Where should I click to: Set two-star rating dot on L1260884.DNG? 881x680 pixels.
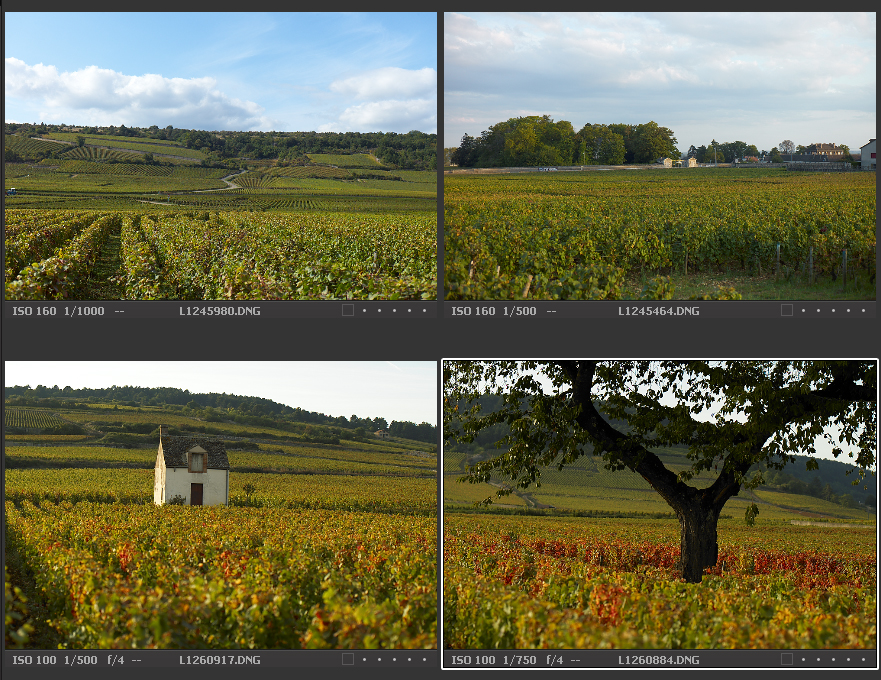pos(818,660)
